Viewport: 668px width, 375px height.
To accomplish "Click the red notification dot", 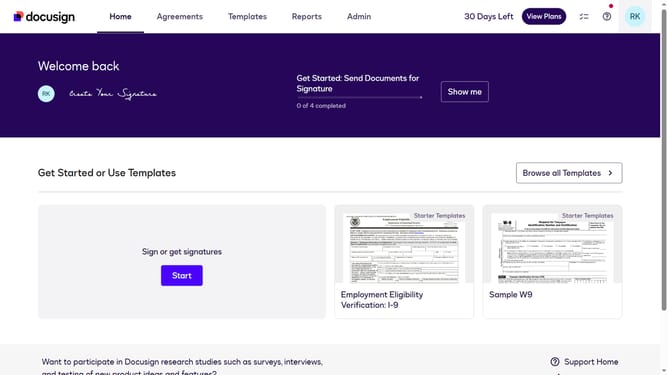I will [x=611, y=6].
